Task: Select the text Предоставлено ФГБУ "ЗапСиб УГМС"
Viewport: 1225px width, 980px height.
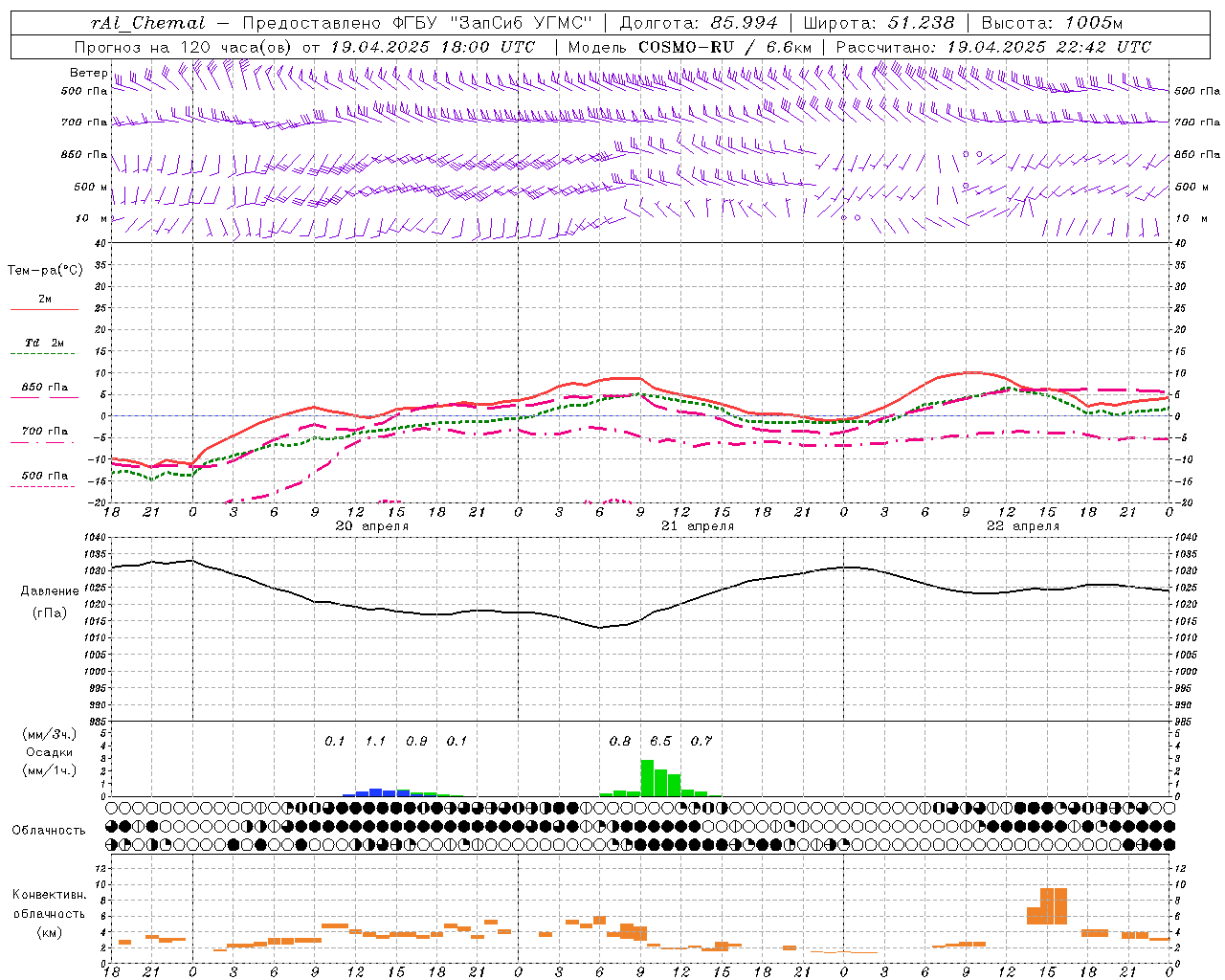Action: (418, 23)
